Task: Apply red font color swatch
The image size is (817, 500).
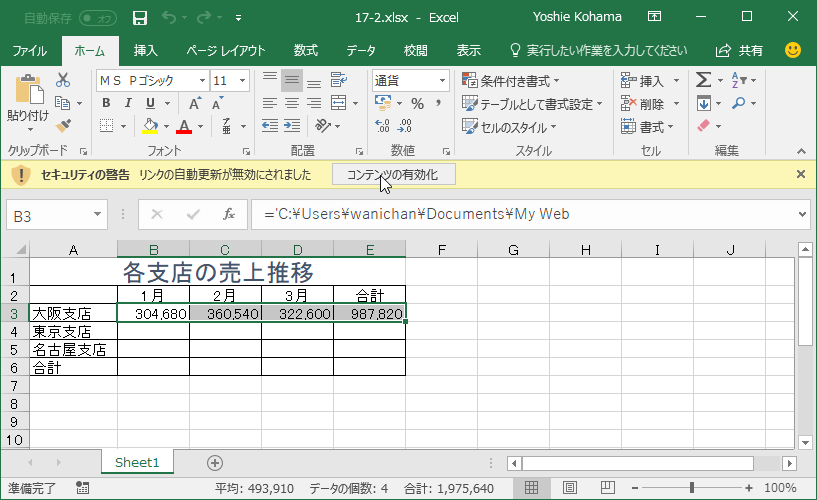Action: click(184, 126)
